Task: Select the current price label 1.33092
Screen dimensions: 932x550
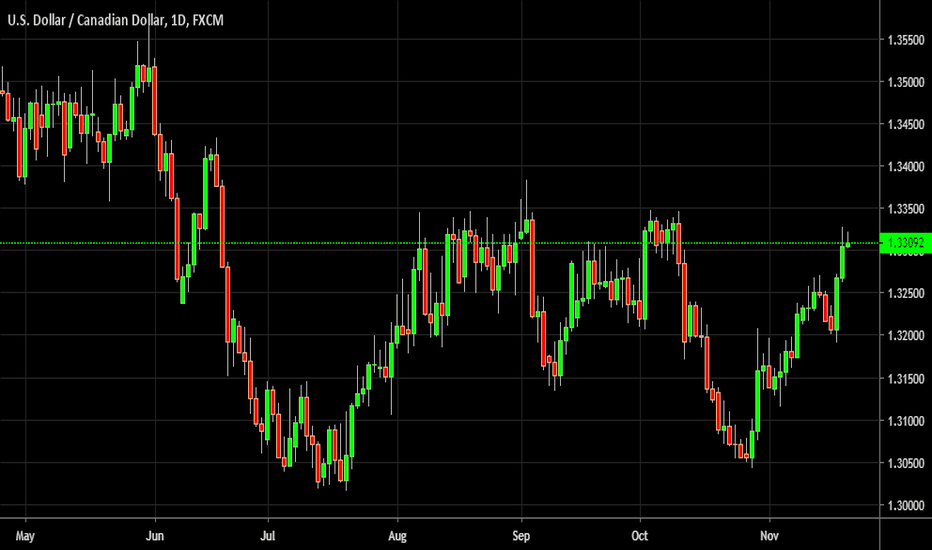Action: point(905,243)
